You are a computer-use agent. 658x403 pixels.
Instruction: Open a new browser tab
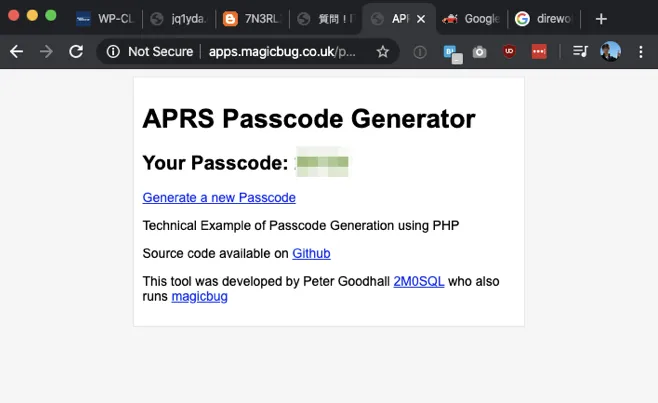(601, 19)
